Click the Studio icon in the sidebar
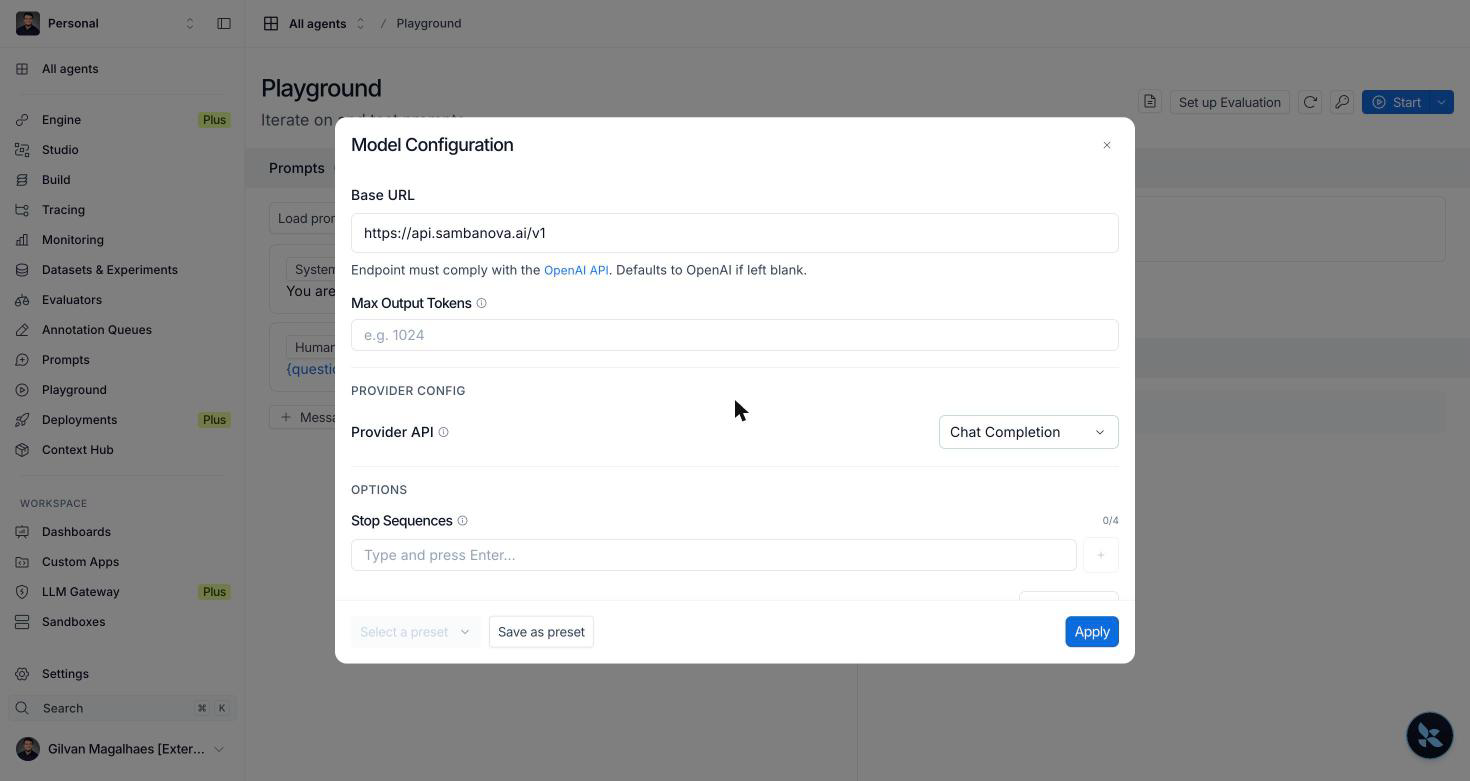Image resolution: width=1470 pixels, height=781 pixels. 22,150
